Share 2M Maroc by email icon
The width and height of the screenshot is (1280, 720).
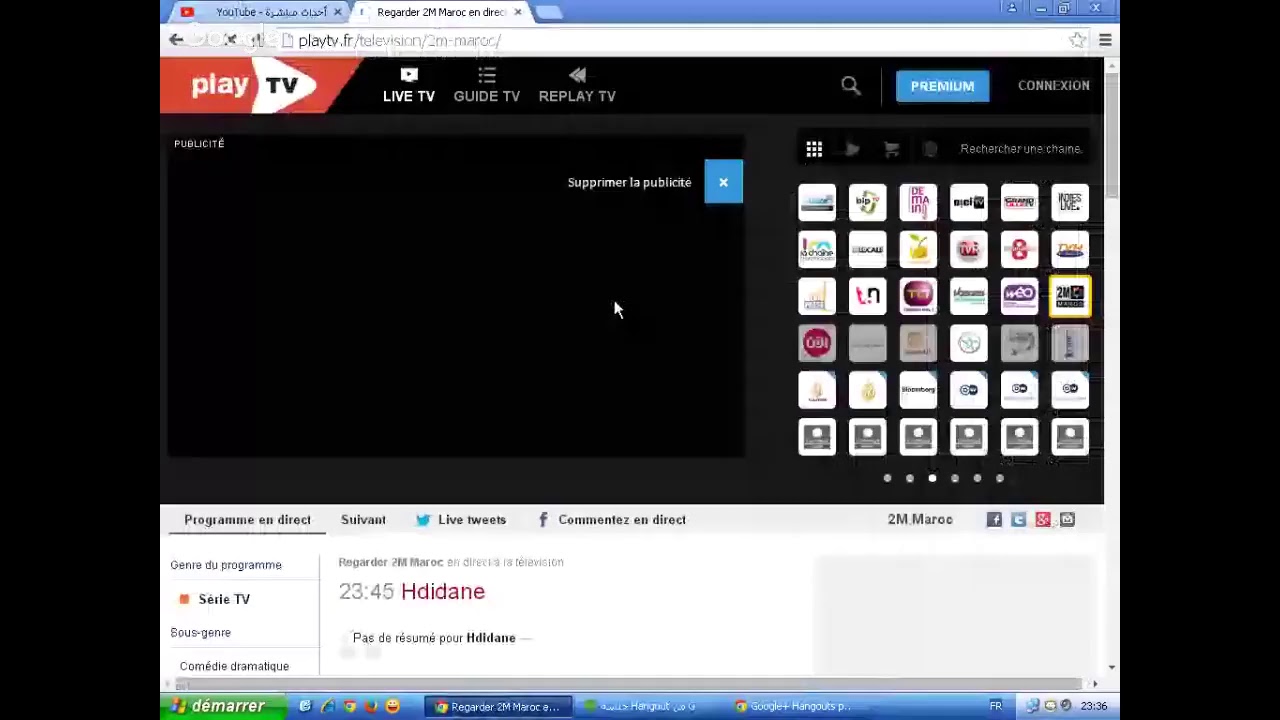click(x=1067, y=520)
